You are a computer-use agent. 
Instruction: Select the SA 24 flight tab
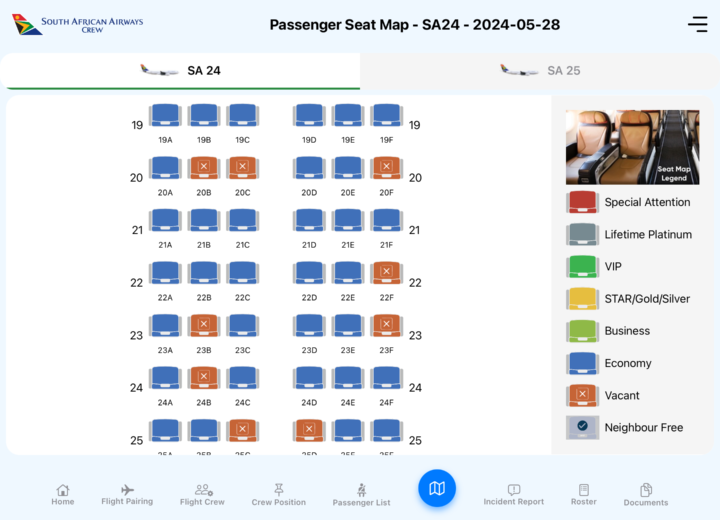pyautogui.click(x=180, y=71)
